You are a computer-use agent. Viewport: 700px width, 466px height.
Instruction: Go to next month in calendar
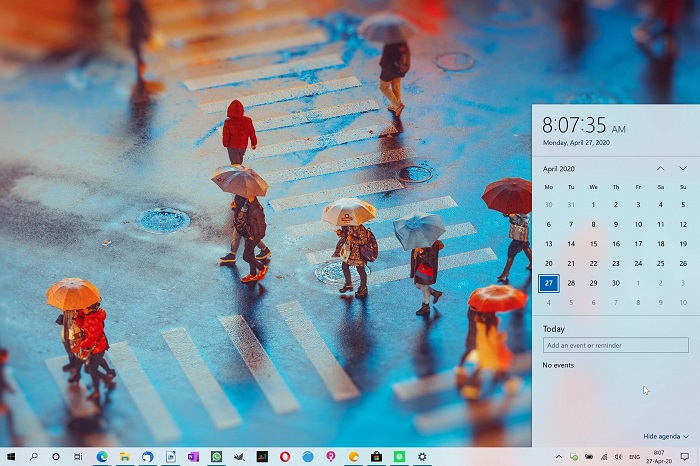[683, 168]
